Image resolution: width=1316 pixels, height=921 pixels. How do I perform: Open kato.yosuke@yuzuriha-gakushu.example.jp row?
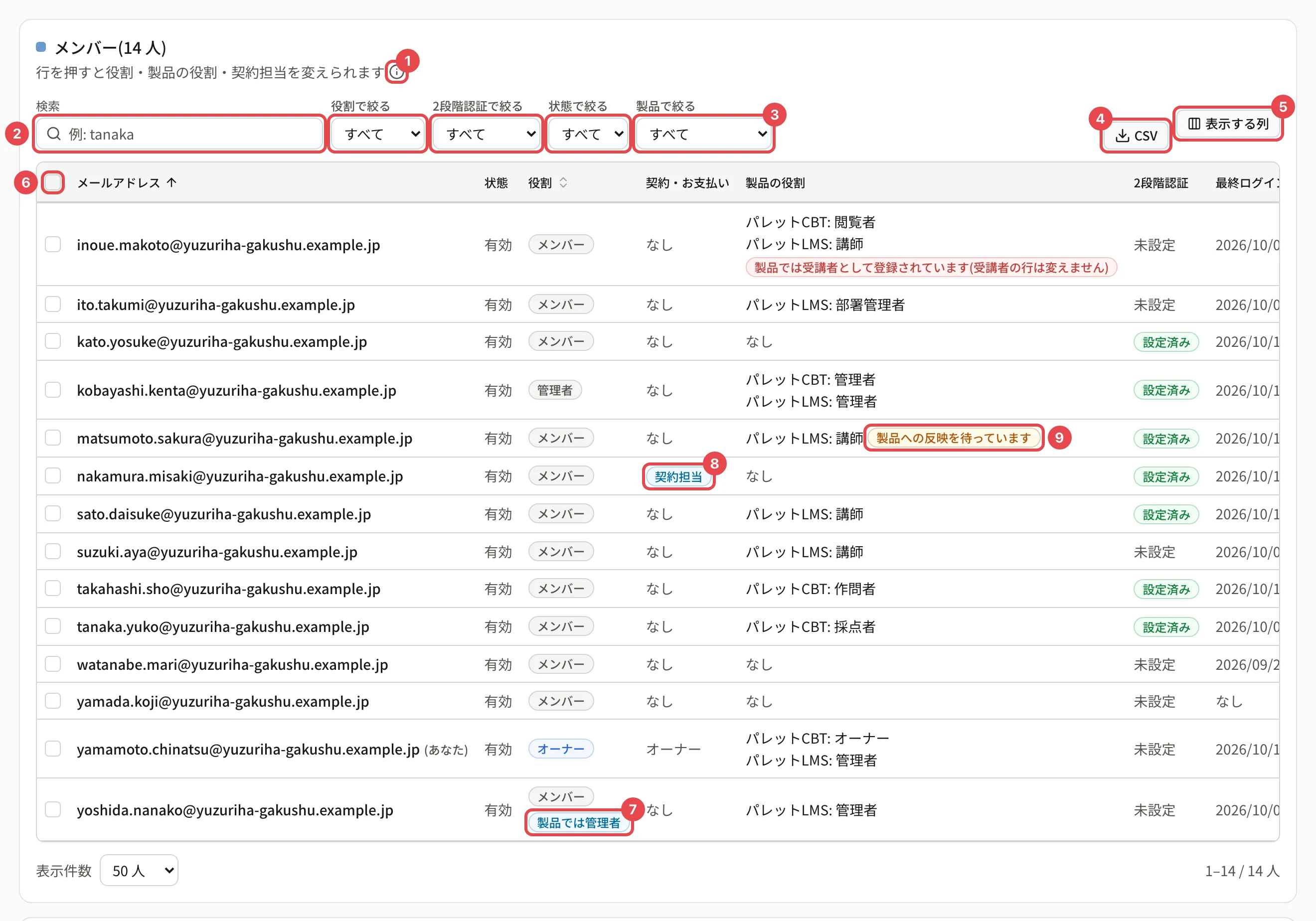tap(658, 341)
